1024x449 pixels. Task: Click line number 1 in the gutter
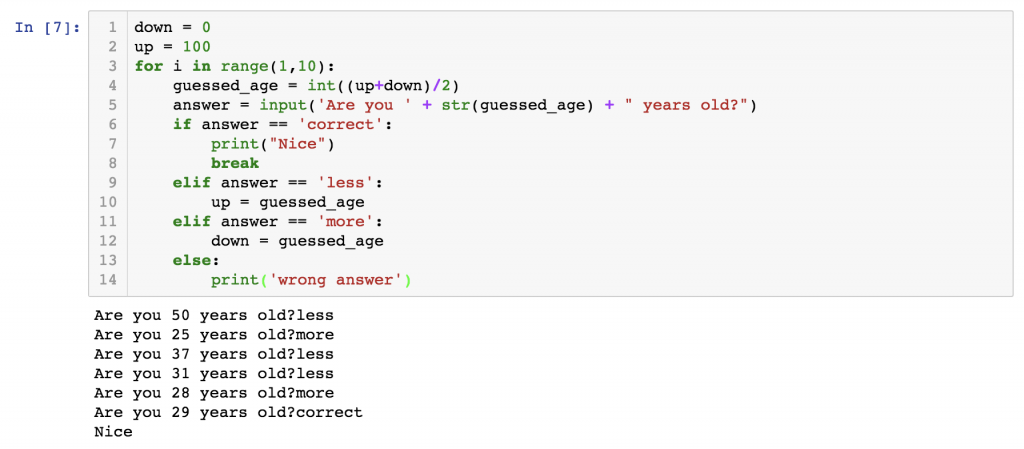click(x=113, y=27)
